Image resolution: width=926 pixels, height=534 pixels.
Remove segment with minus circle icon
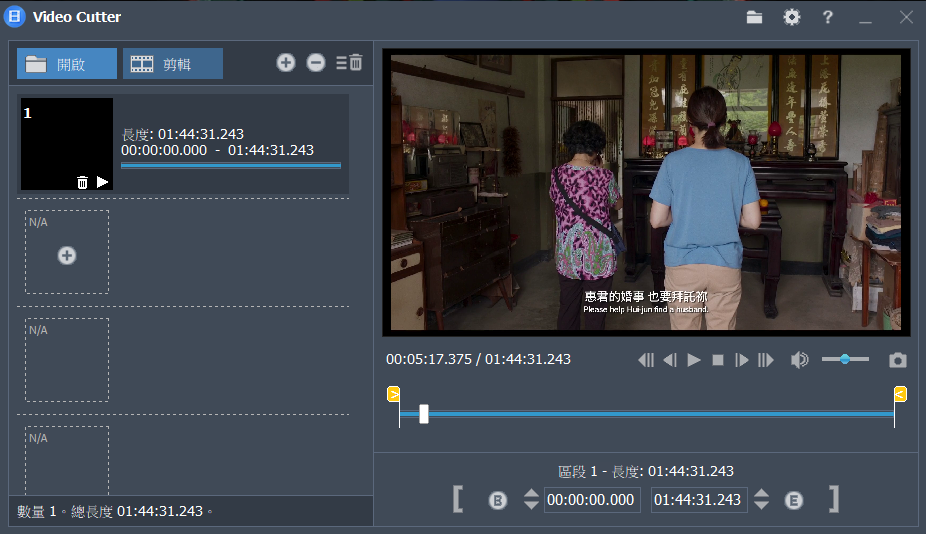[x=316, y=63]
